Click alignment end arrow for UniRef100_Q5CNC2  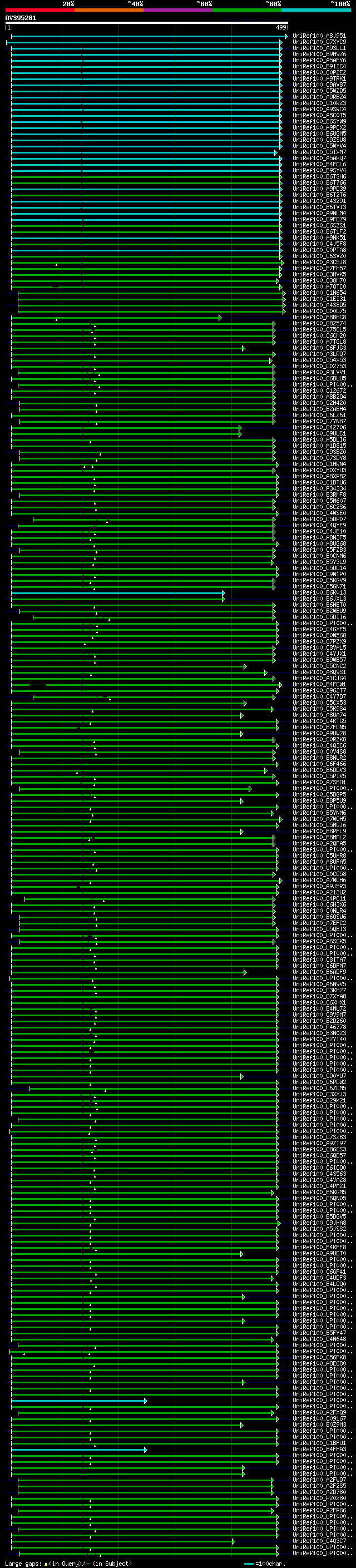pyautogui.click(x=245, y=666)
